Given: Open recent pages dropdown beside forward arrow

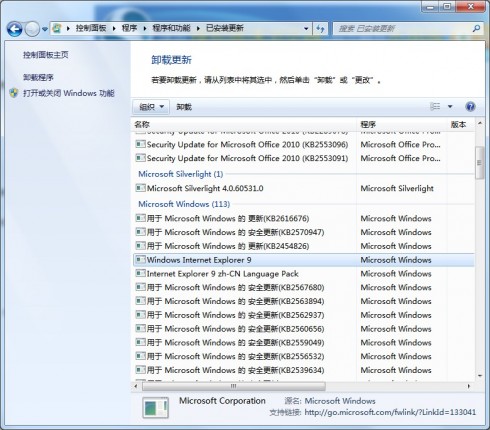Looking at the screenshot, I should coord(45,29).
